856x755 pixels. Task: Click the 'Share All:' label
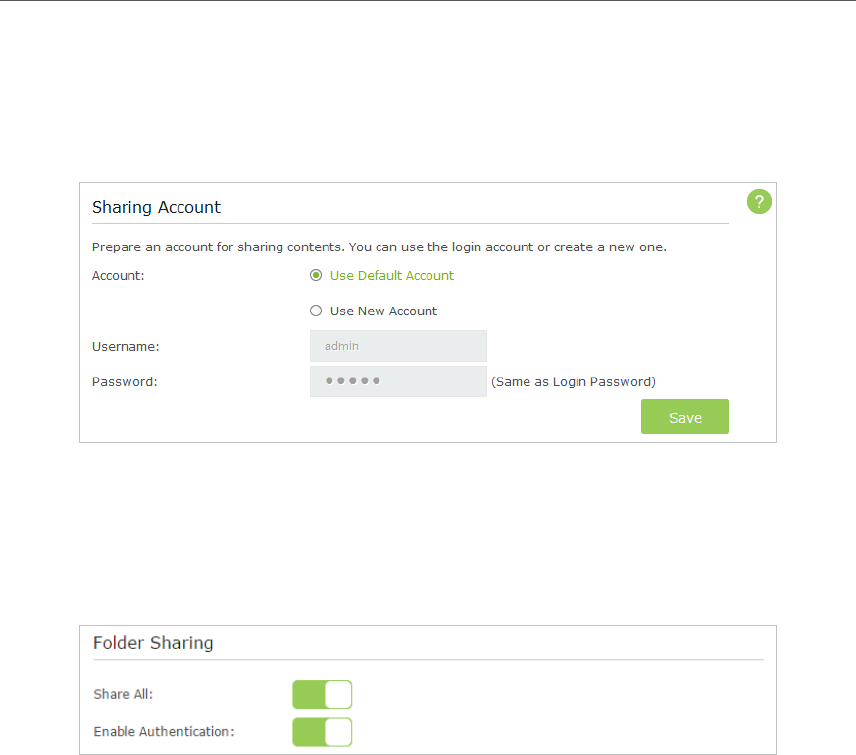[123, 695]
